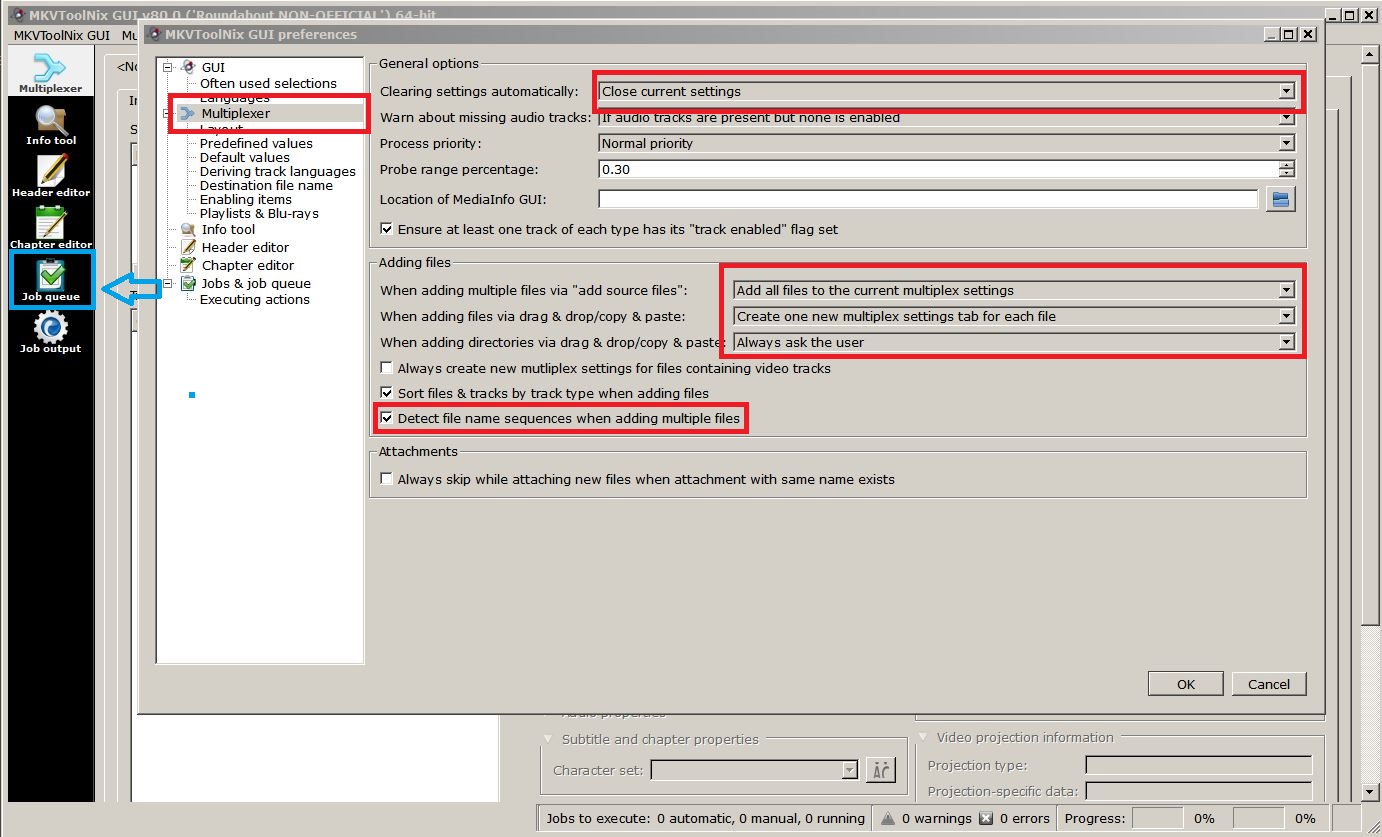This screenshot has height=837, width=1382.
Task: Click the Projection type field
Action: coord(1198,765)
